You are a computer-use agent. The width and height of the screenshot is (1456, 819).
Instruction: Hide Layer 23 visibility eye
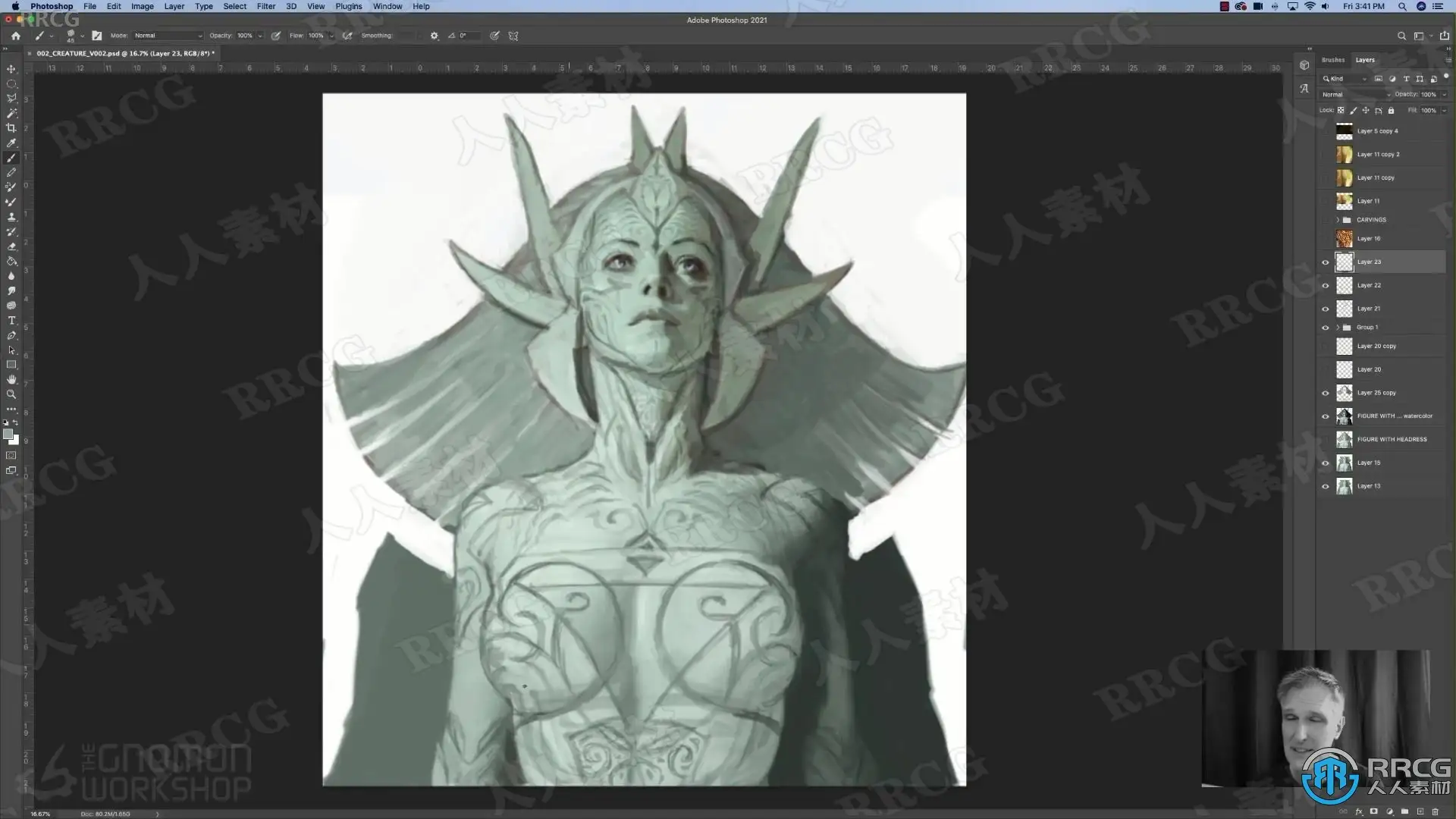[1326, 262]
